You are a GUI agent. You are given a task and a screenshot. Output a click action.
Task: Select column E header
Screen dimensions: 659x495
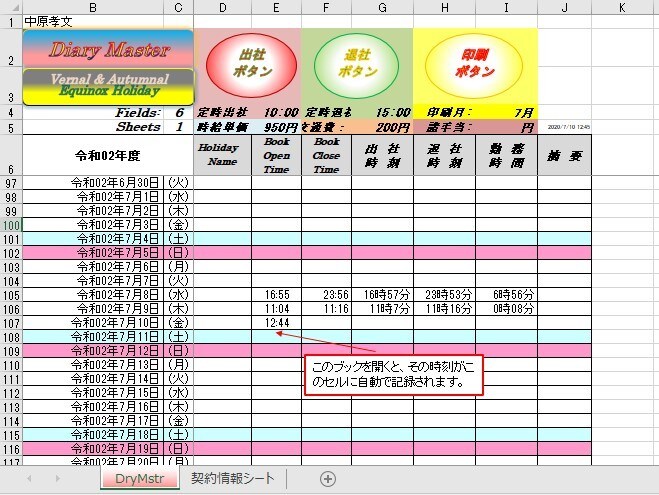[276, 7]
